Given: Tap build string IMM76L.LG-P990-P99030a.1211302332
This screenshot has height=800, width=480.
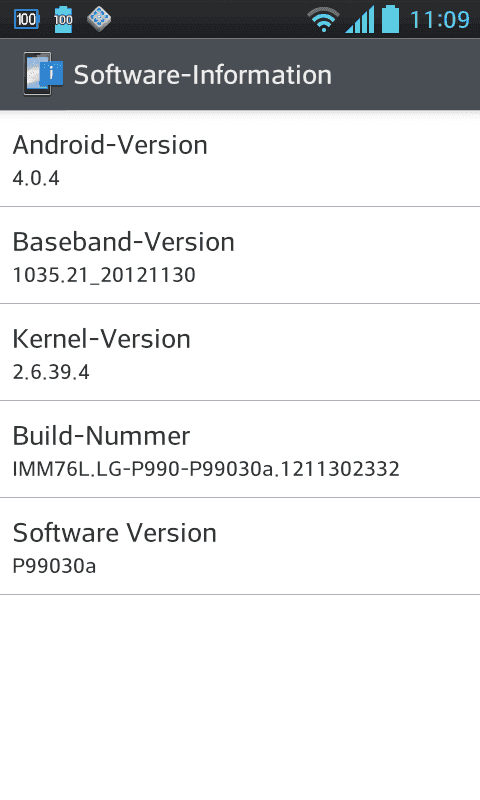Looking at the screenshot, I should (x=206, y=469).
